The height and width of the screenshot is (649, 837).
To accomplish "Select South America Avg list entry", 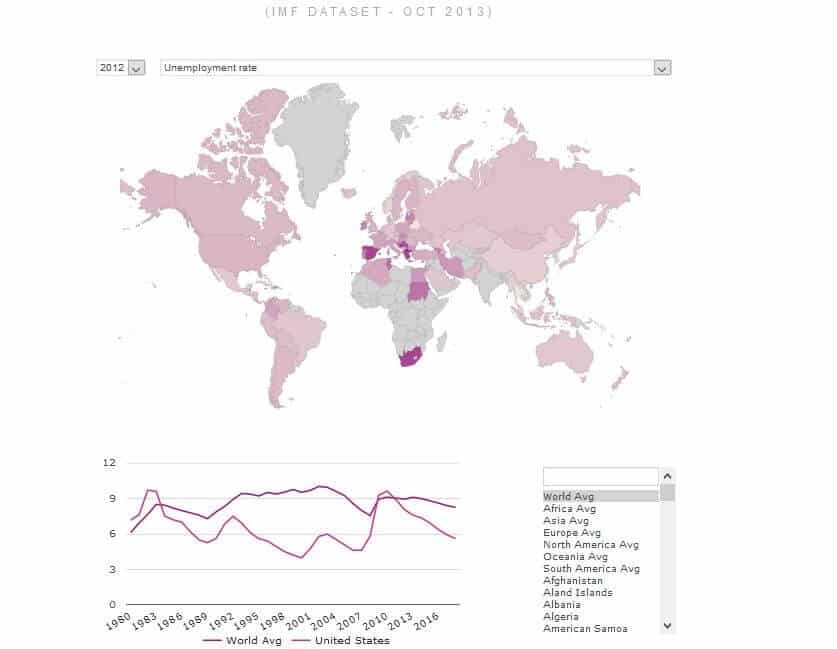I will [x=591, y=569].
